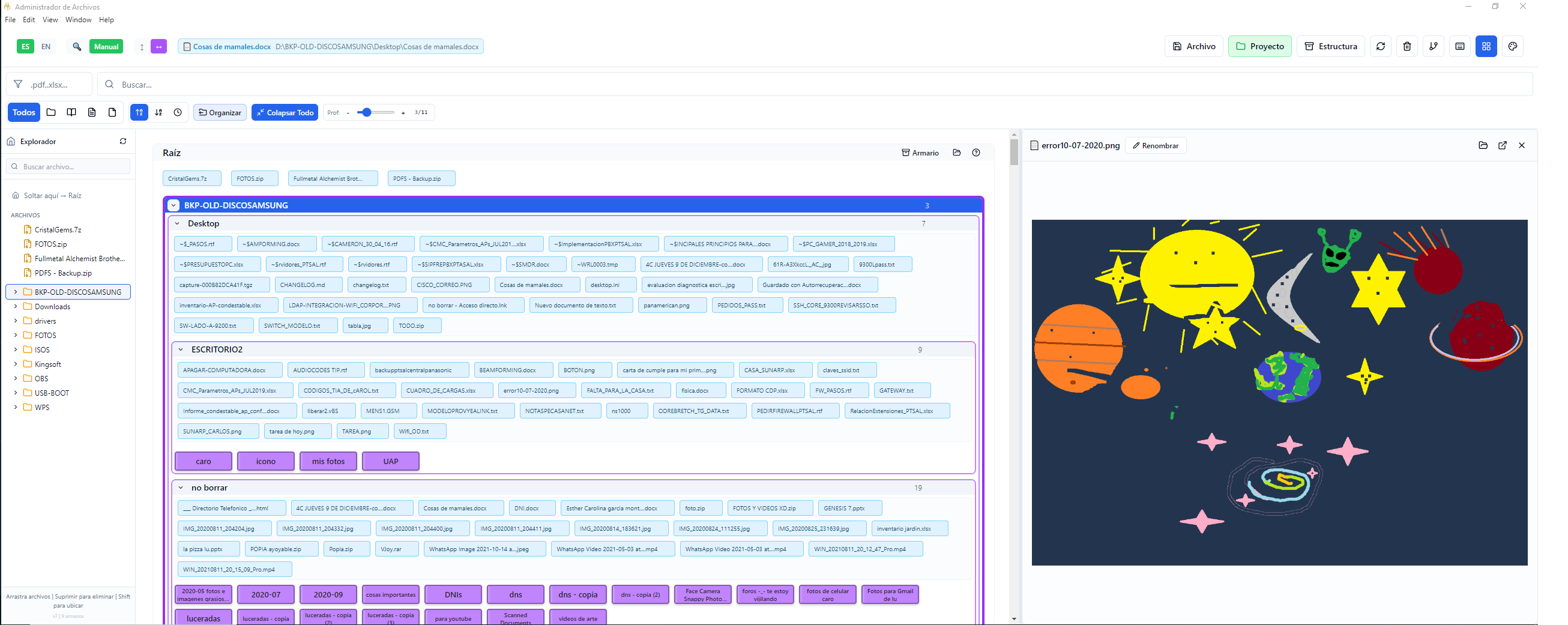The width and height of the screenshot is (1568, 625).
Task: Click the trash can icon in top toolbar
Action: click(x=1407, y=46)
